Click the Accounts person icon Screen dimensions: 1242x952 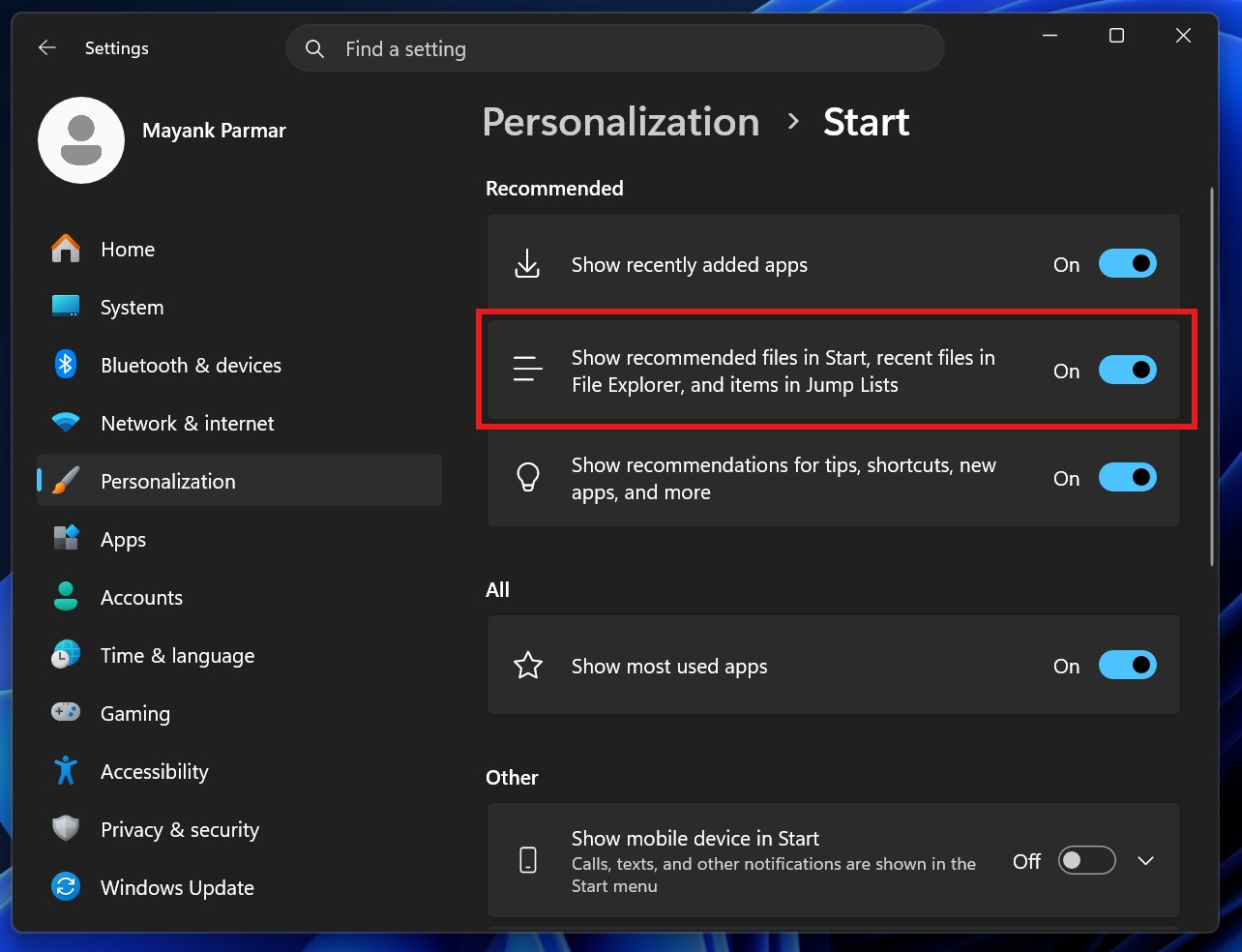coord(66,597)
